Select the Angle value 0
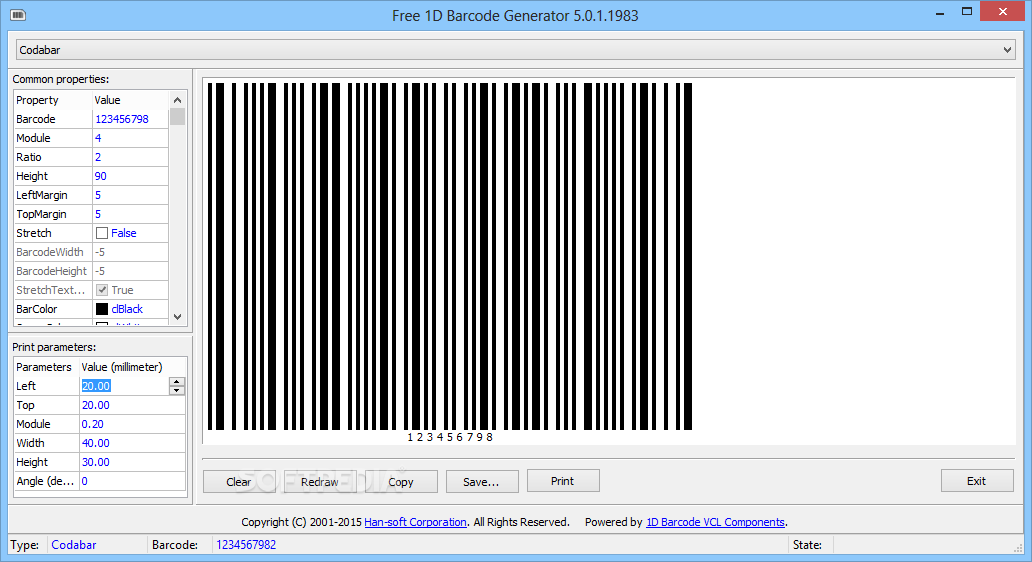This screenshot has width=1032, height=562. click(x=132, y=482)
